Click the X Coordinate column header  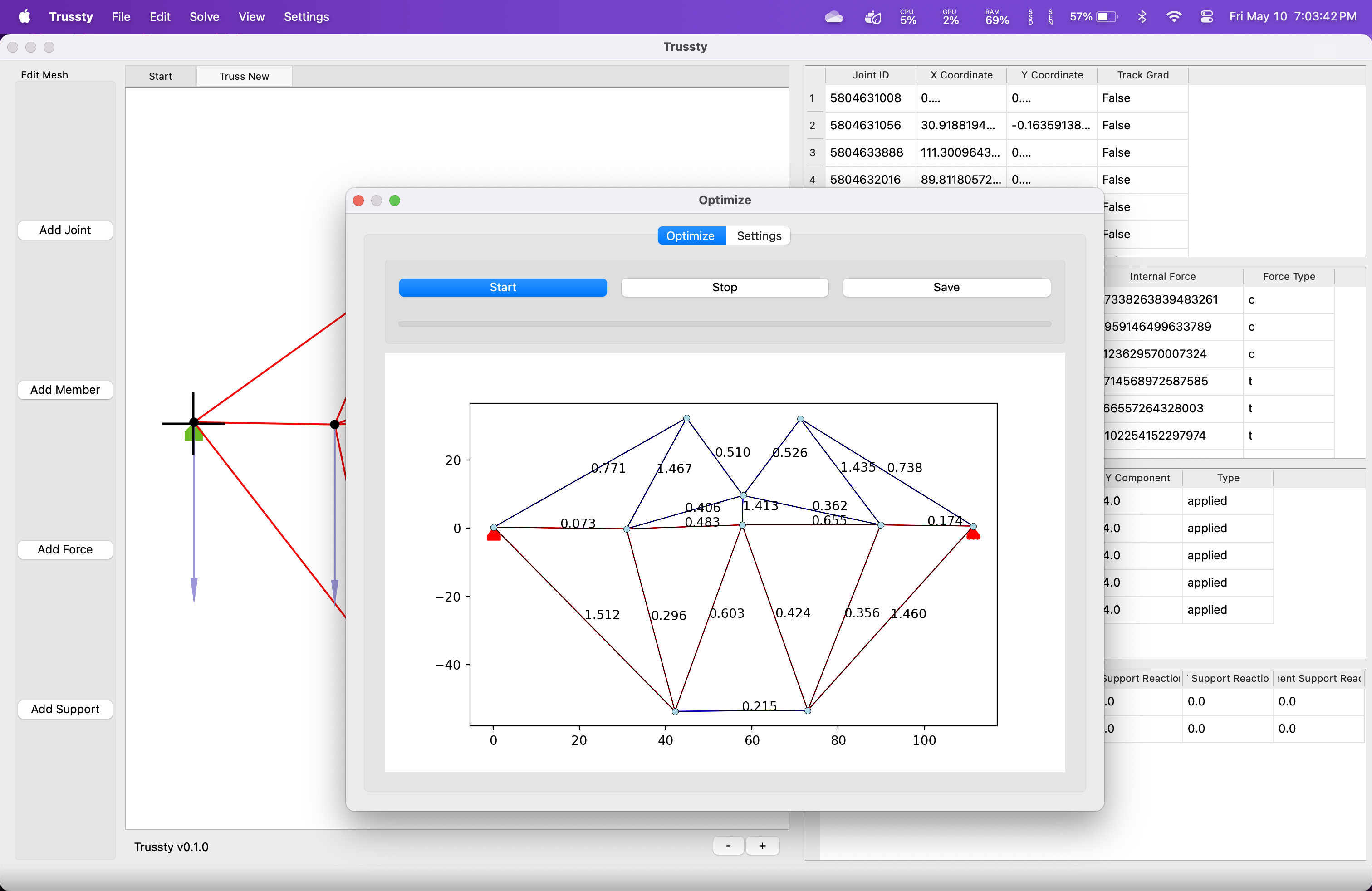click(961, 75)
